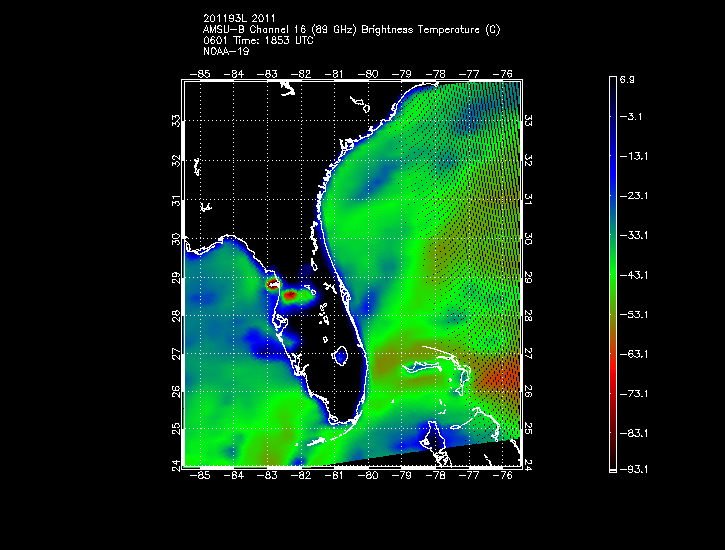Click the -53.1 color scale label
The image size is (725, 550).
pos(636,313)
